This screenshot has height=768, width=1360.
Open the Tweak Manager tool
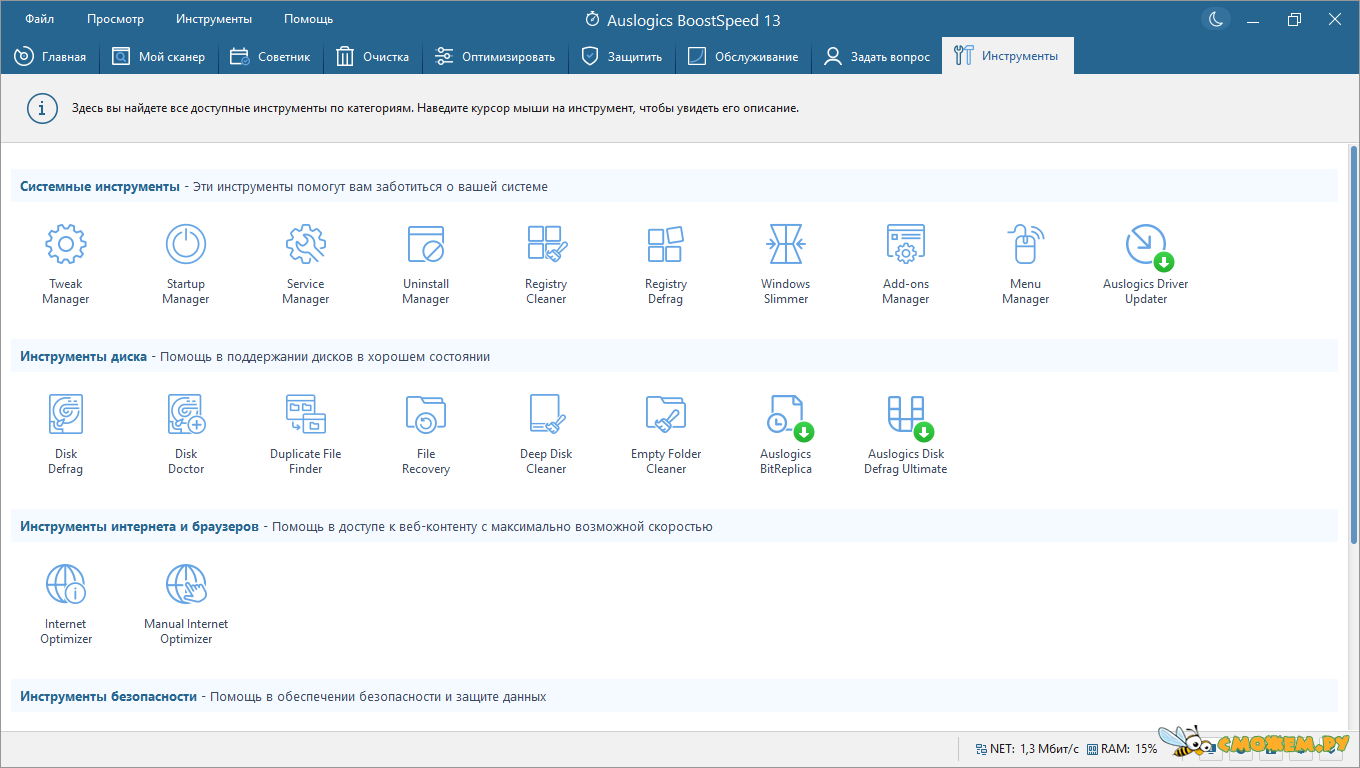point(66,264)
